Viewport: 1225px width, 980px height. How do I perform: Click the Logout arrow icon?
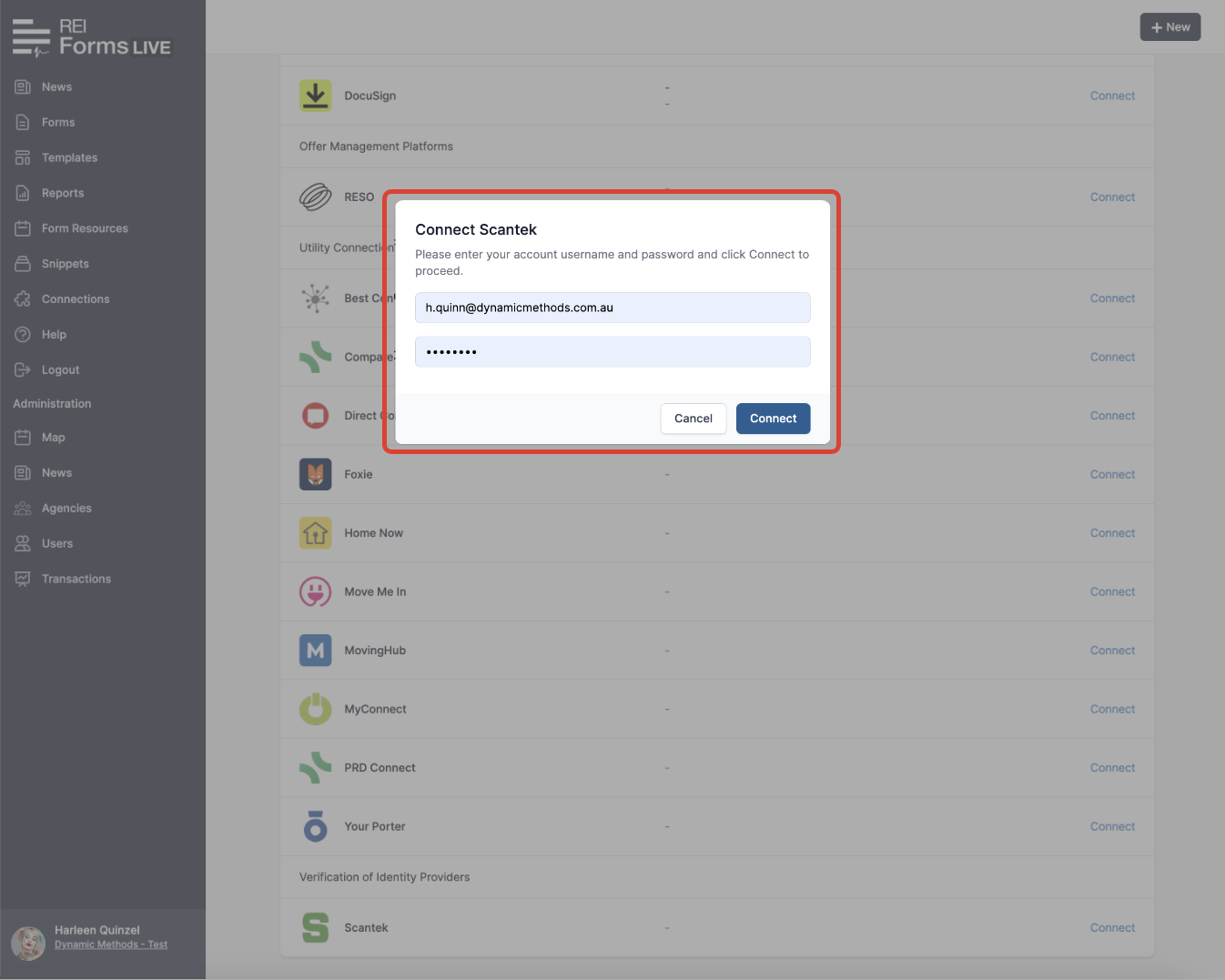(23, 370)
